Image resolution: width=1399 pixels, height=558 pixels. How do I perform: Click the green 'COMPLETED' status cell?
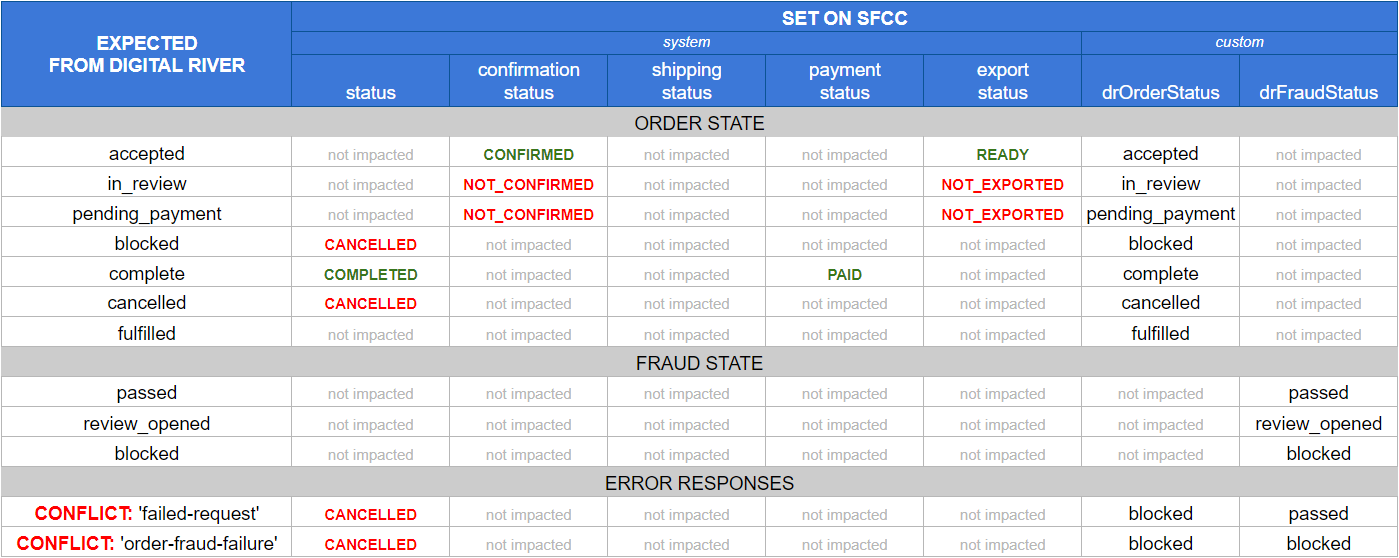pos(370,275)
